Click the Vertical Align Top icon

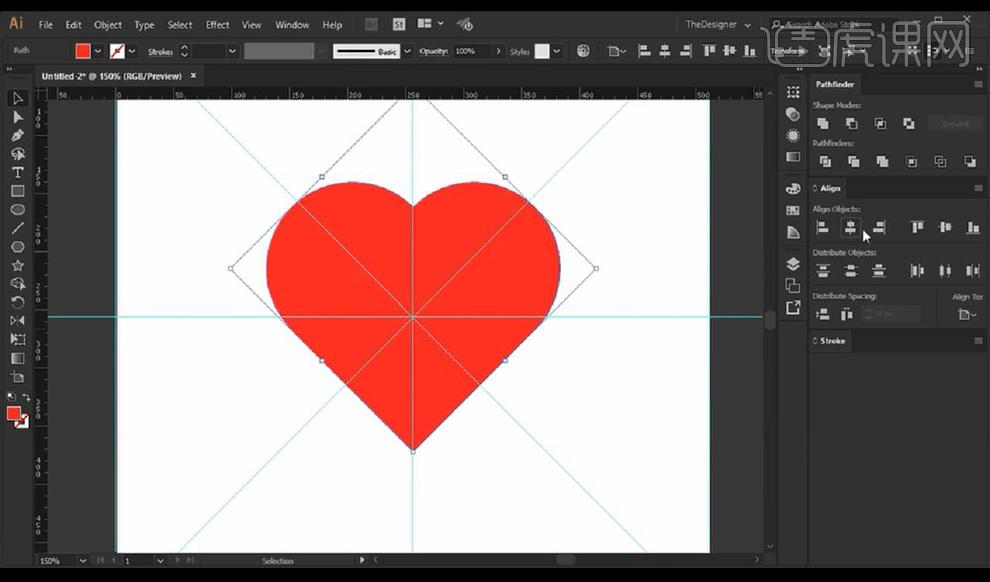[917, 228]
